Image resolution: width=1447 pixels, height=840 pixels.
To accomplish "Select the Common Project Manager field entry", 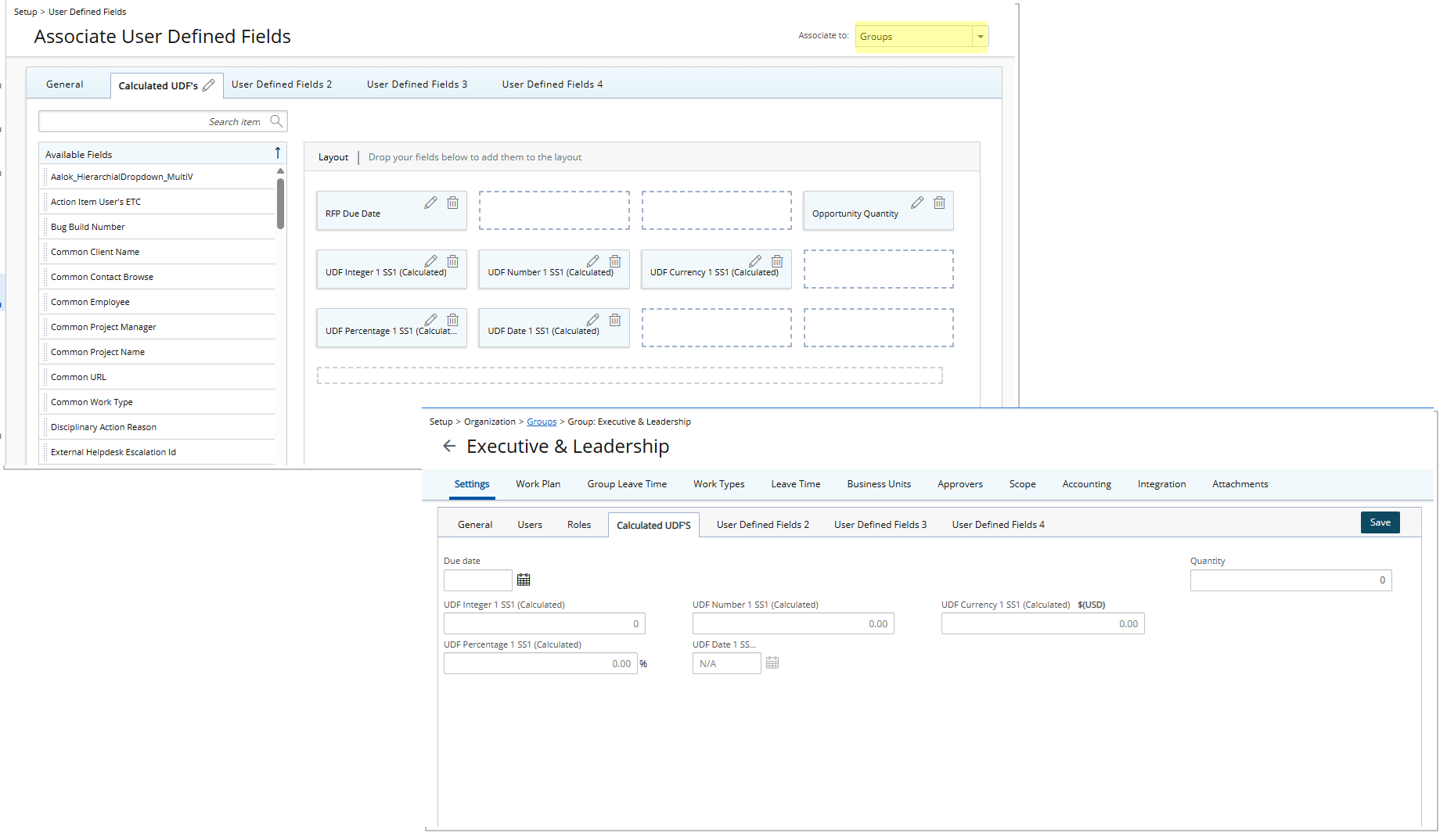I will click(x=103, y=326).
